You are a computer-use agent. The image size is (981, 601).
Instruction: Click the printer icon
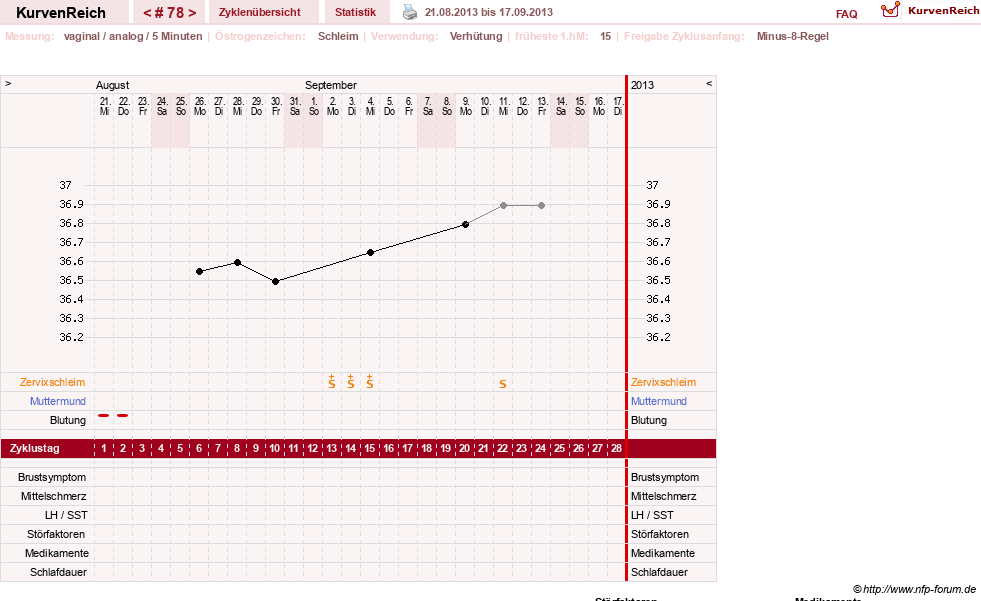410,12
